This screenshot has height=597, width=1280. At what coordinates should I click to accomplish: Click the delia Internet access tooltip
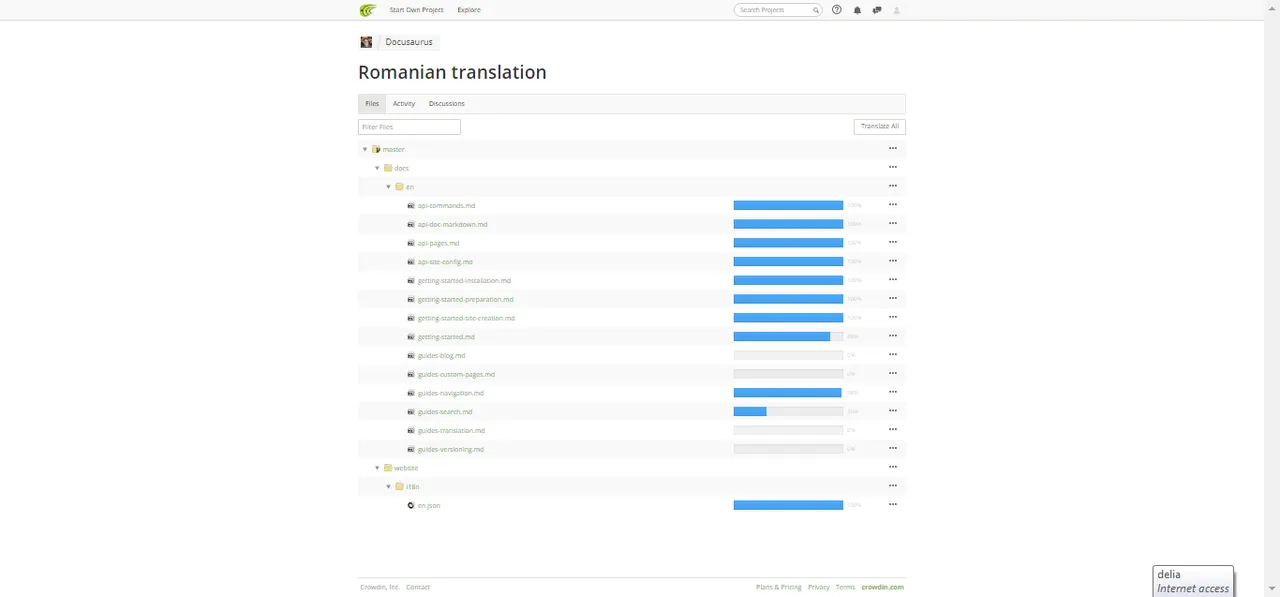pyautogui.click(x=1193, y=581)
